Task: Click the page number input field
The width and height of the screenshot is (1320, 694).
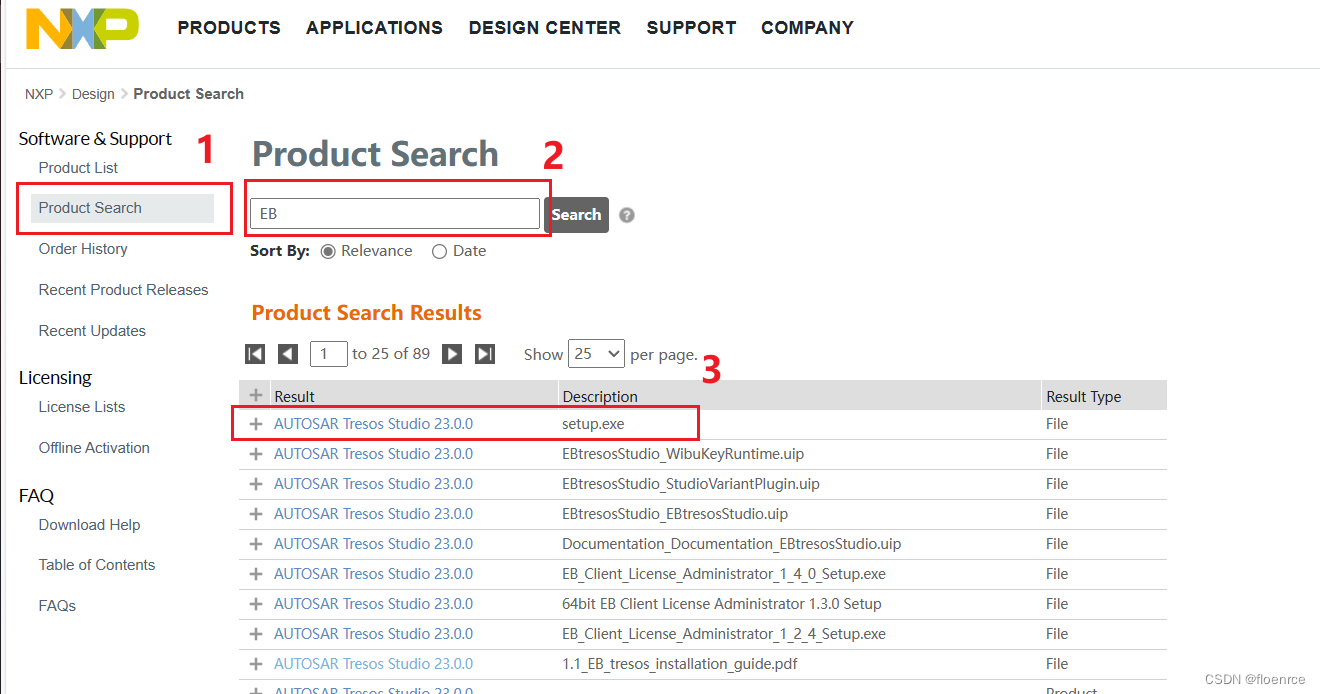Action: (x=329, y=354)
